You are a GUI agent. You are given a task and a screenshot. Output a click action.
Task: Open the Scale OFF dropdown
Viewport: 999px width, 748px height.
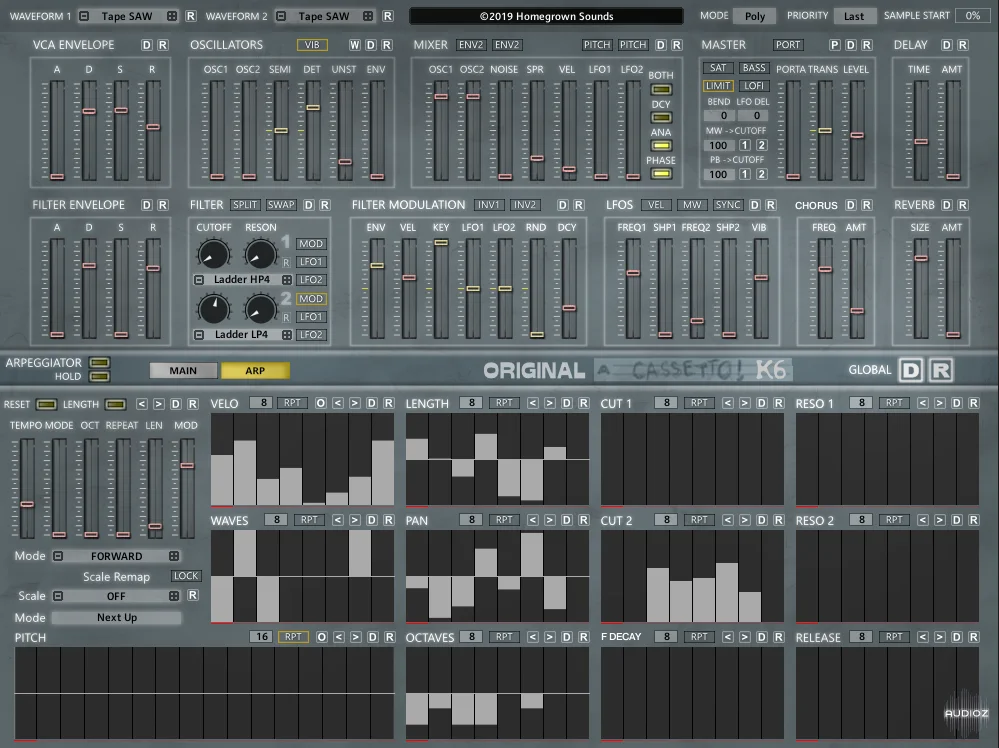coord(117,596)
